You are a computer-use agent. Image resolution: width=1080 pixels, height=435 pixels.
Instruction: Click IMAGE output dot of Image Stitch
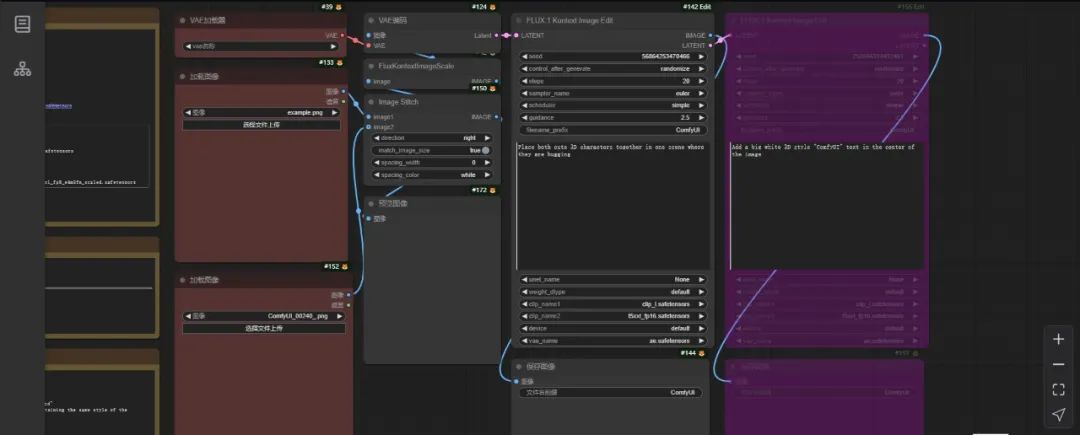coord(497,117)
